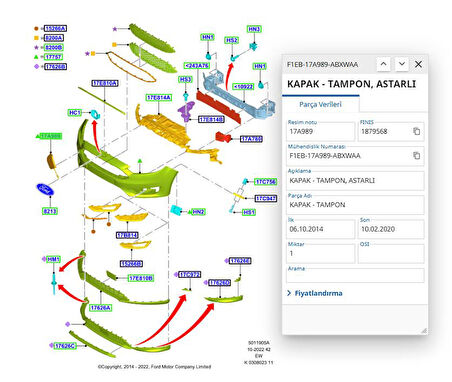Select the blue Ford oval emblem part
This screenshot has height=382, width=452.
45,189
